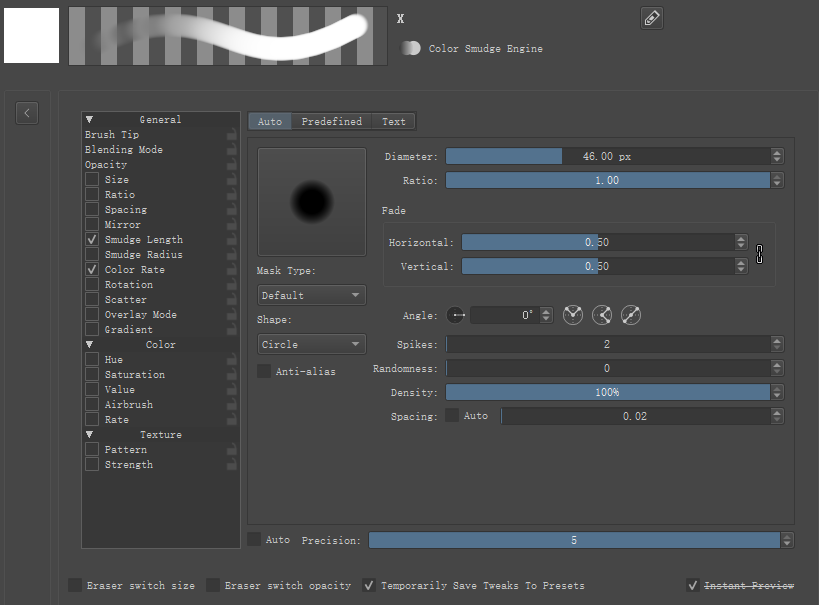Viewport: 819px width, 605px height.
Task: Collapse the preset panel with back arrow
Action: coord(27,113)
